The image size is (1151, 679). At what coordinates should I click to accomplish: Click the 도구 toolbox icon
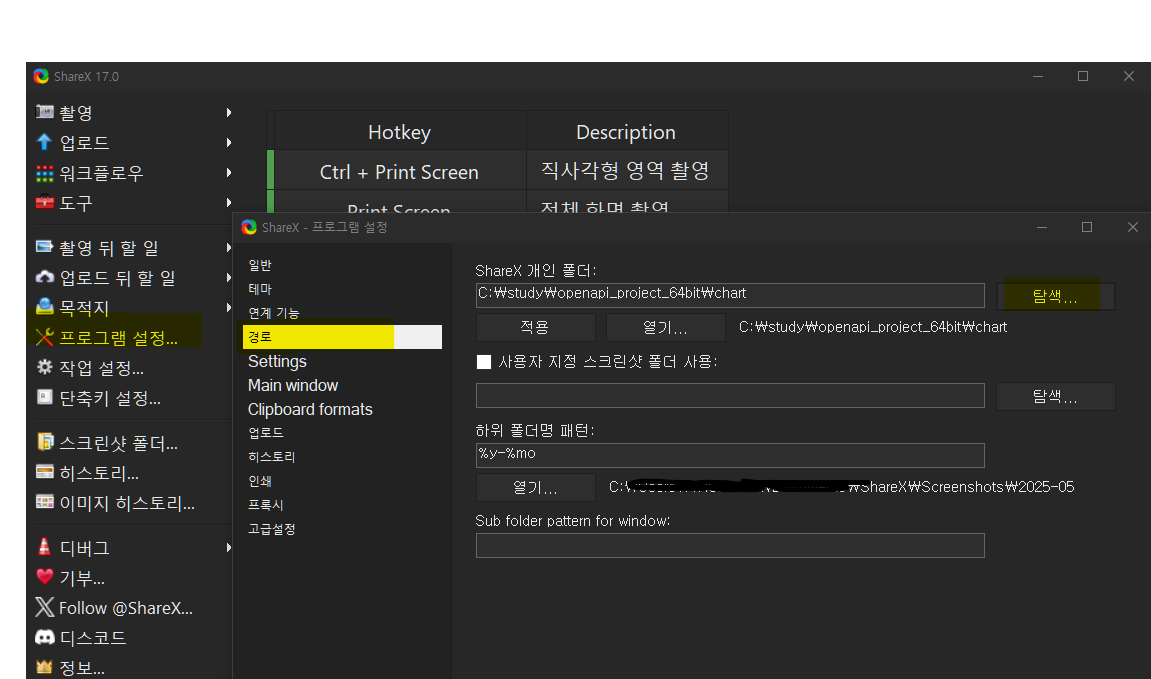point(45,202)
